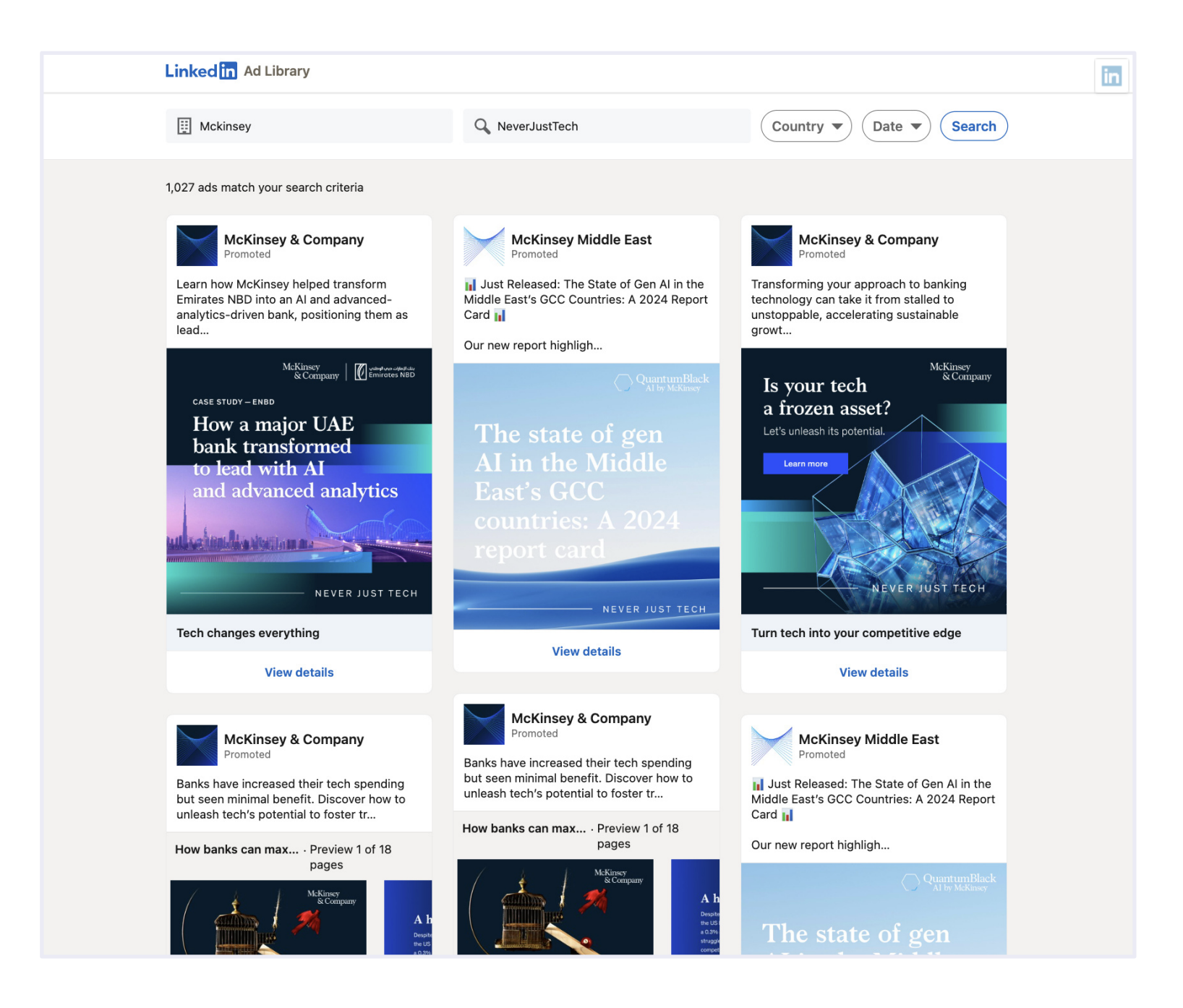Click McKinsey logo on middle tech spending ad
The image size is (1183, 1008).
click(484, 724)
